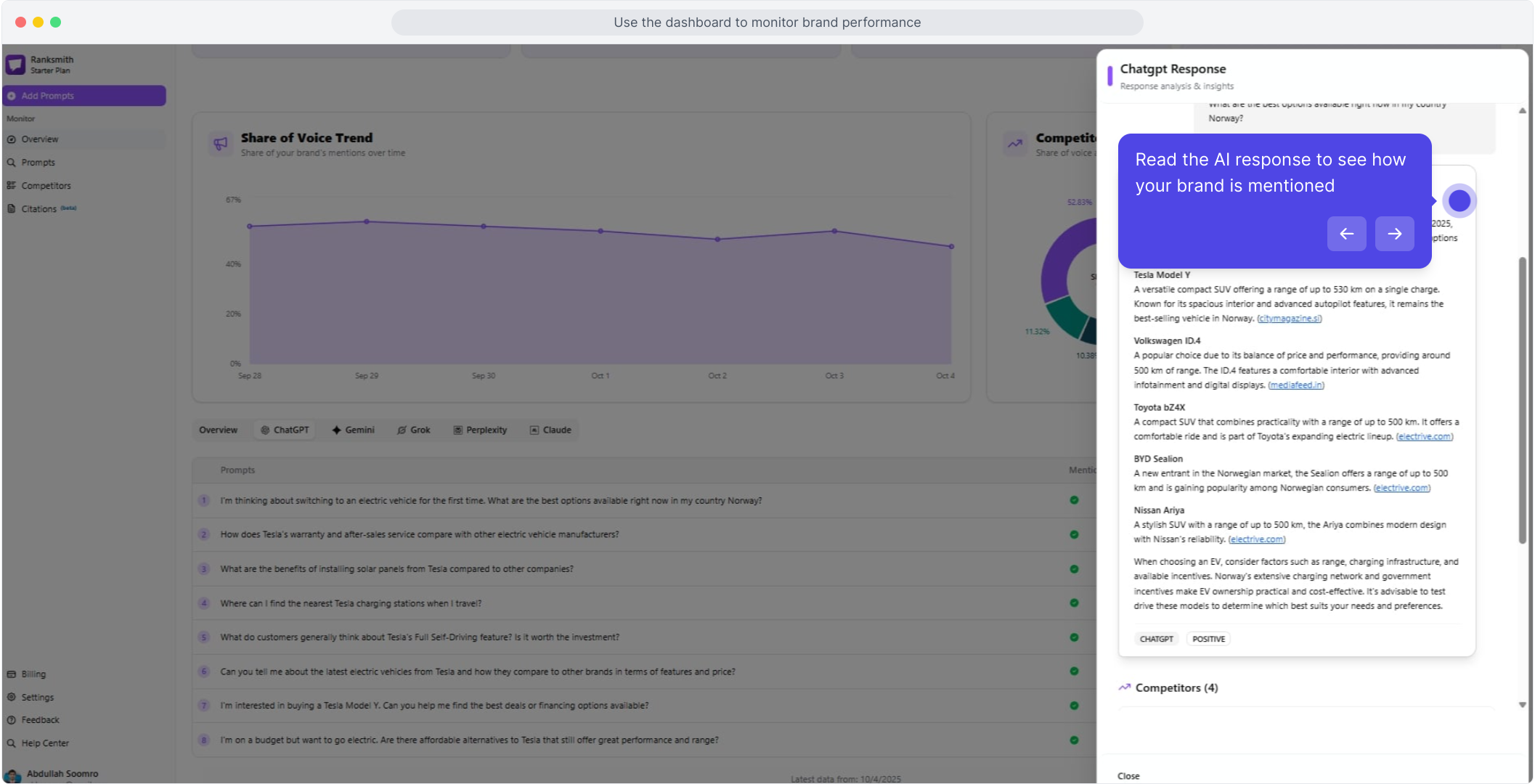1535x784 pixels.
Task: Click the purple tour beacon dot
Action: pos(1459,201)
